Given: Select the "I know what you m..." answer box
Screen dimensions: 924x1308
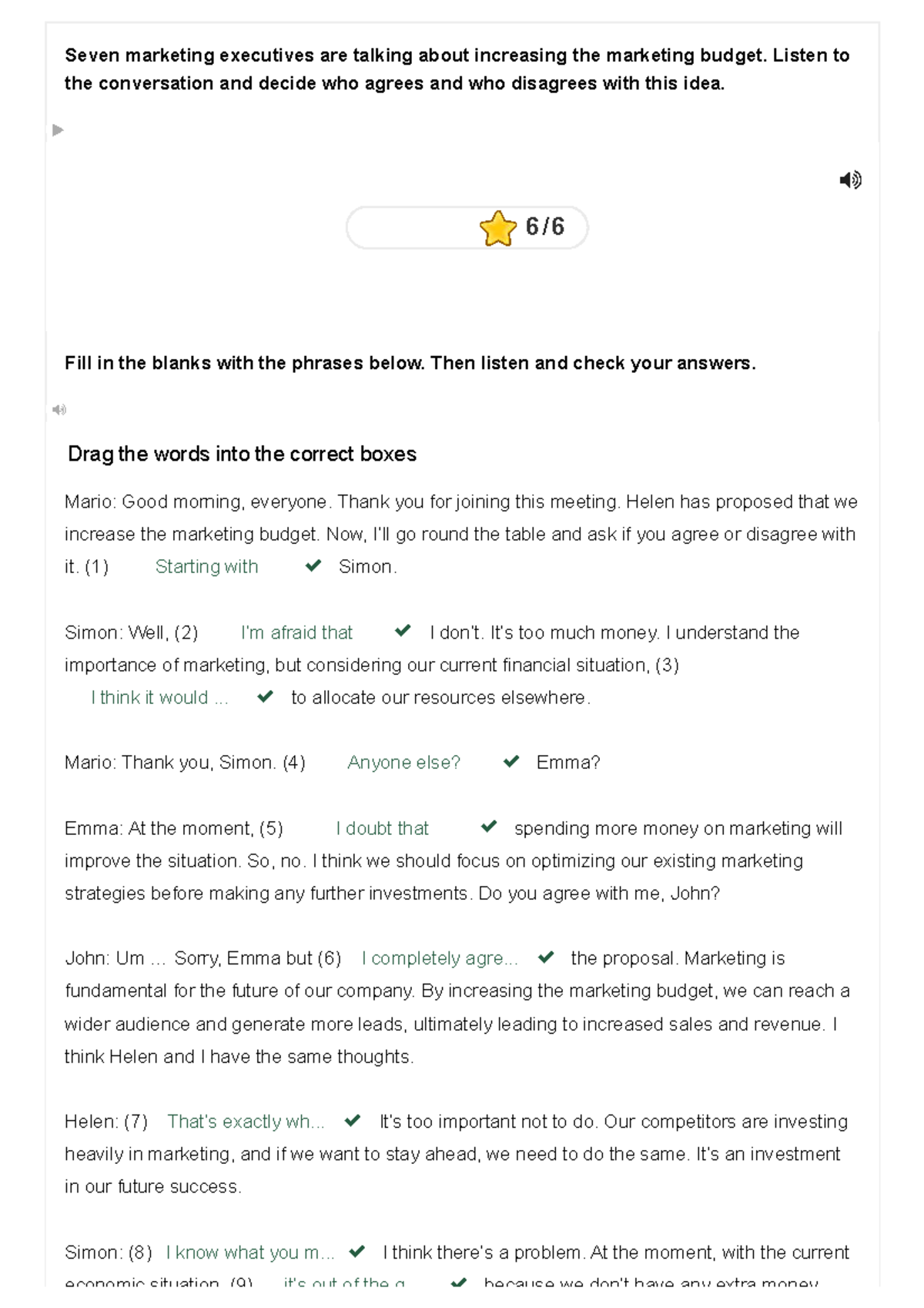Looking at the screenshot, I should tap(250, 1253).
